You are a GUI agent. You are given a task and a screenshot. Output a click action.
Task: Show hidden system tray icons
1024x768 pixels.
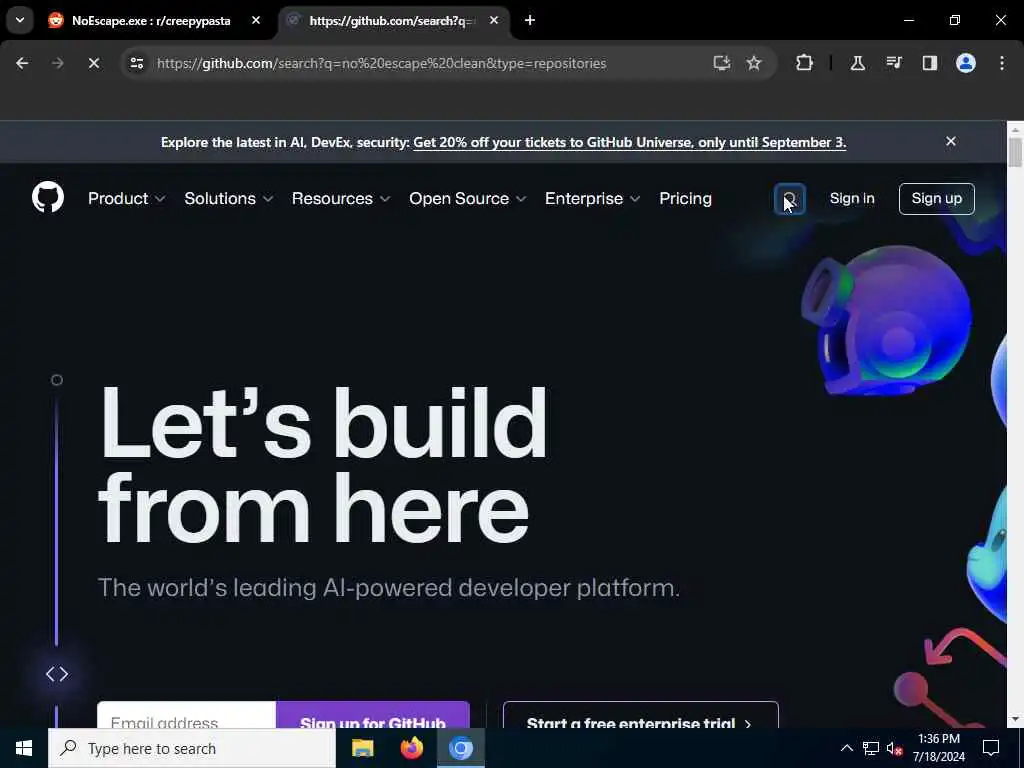[x=846, y=748]
